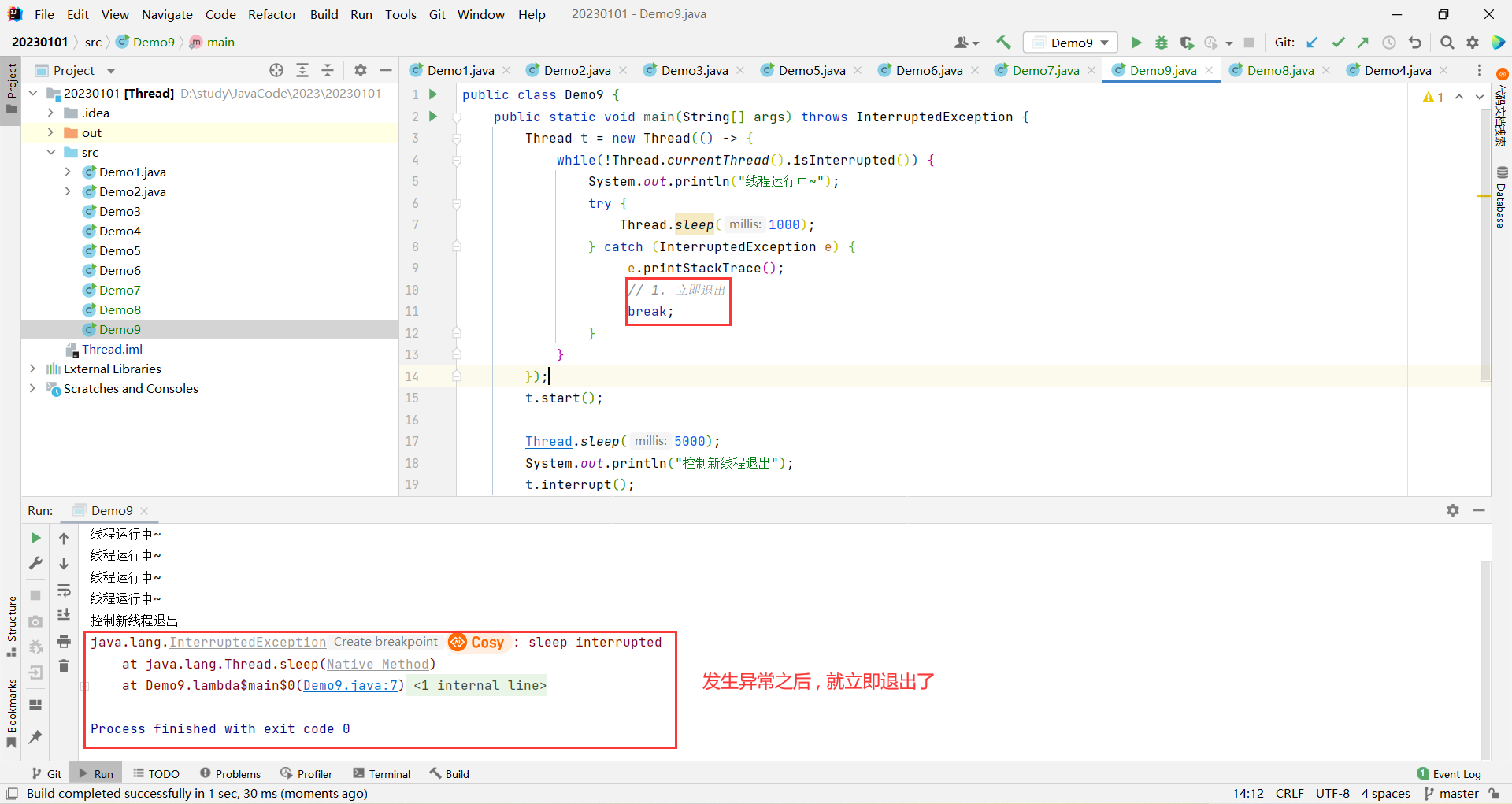The width and height of the screenshot is (1512, 804).
Task: Open the Terminal tool tab
Action: coord(382,774)
